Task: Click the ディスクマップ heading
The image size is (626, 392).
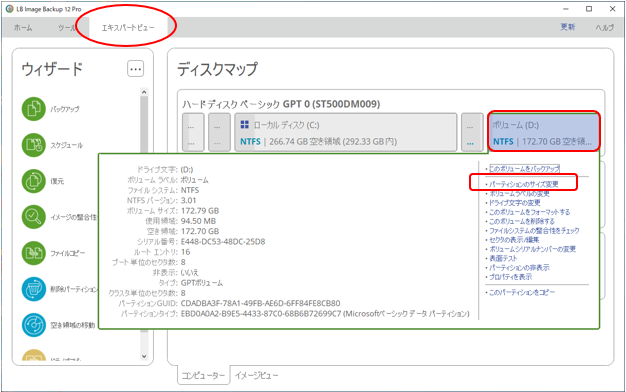Action: 218,69
